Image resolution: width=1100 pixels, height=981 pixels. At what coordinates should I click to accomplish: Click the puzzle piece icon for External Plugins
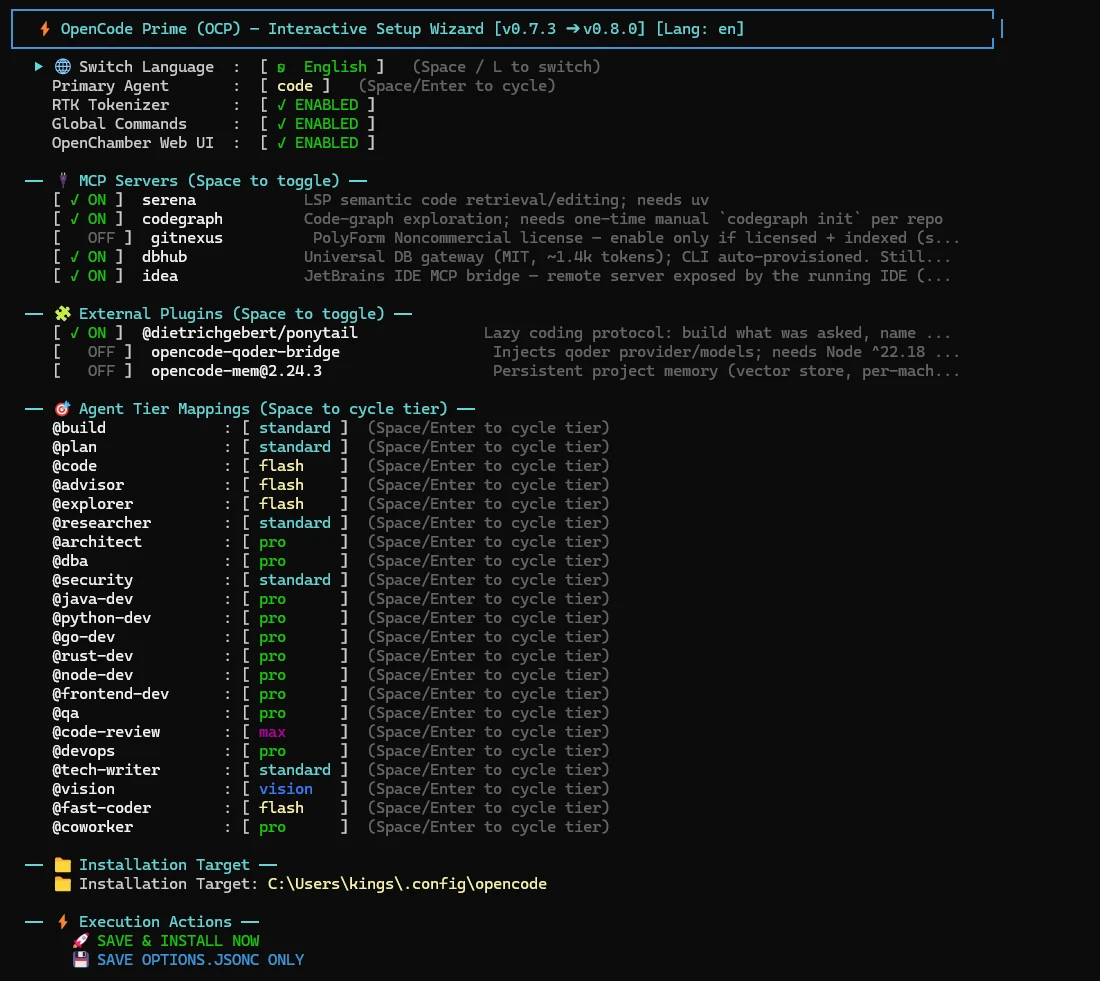pyautogui.click(x=63, y=314)
